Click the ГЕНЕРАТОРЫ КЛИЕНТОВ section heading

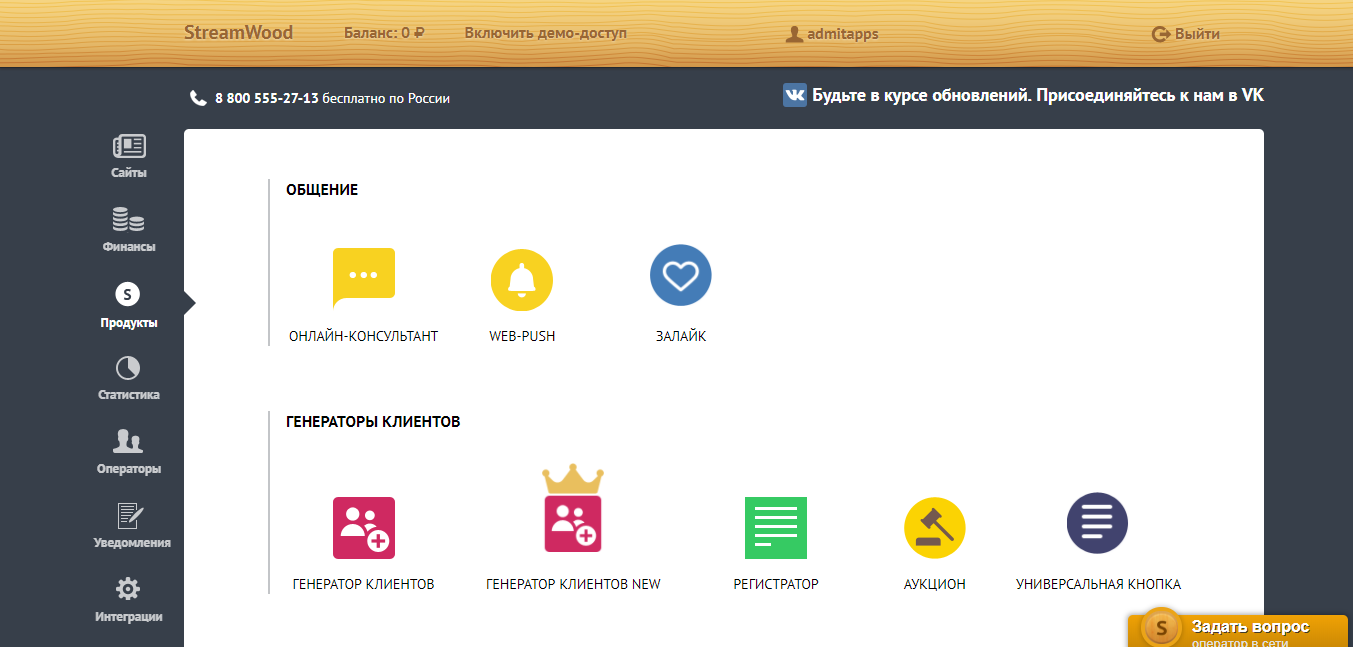pos(373,422)
